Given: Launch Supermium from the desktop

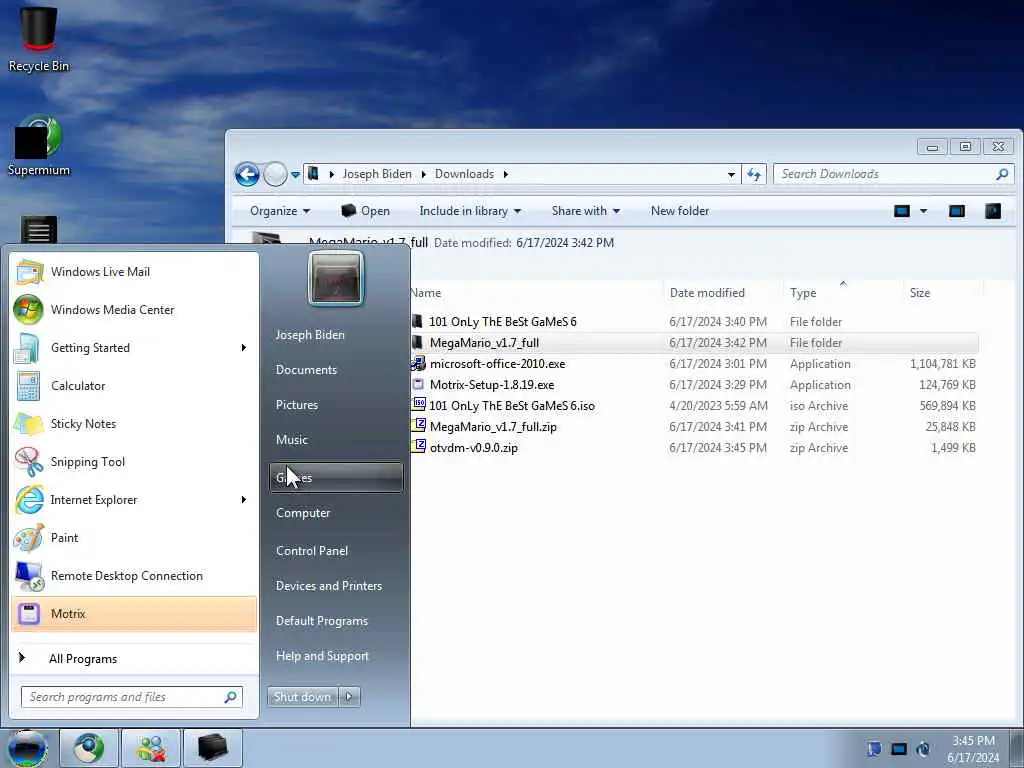Looking at the screenshot, I should 39,146.
